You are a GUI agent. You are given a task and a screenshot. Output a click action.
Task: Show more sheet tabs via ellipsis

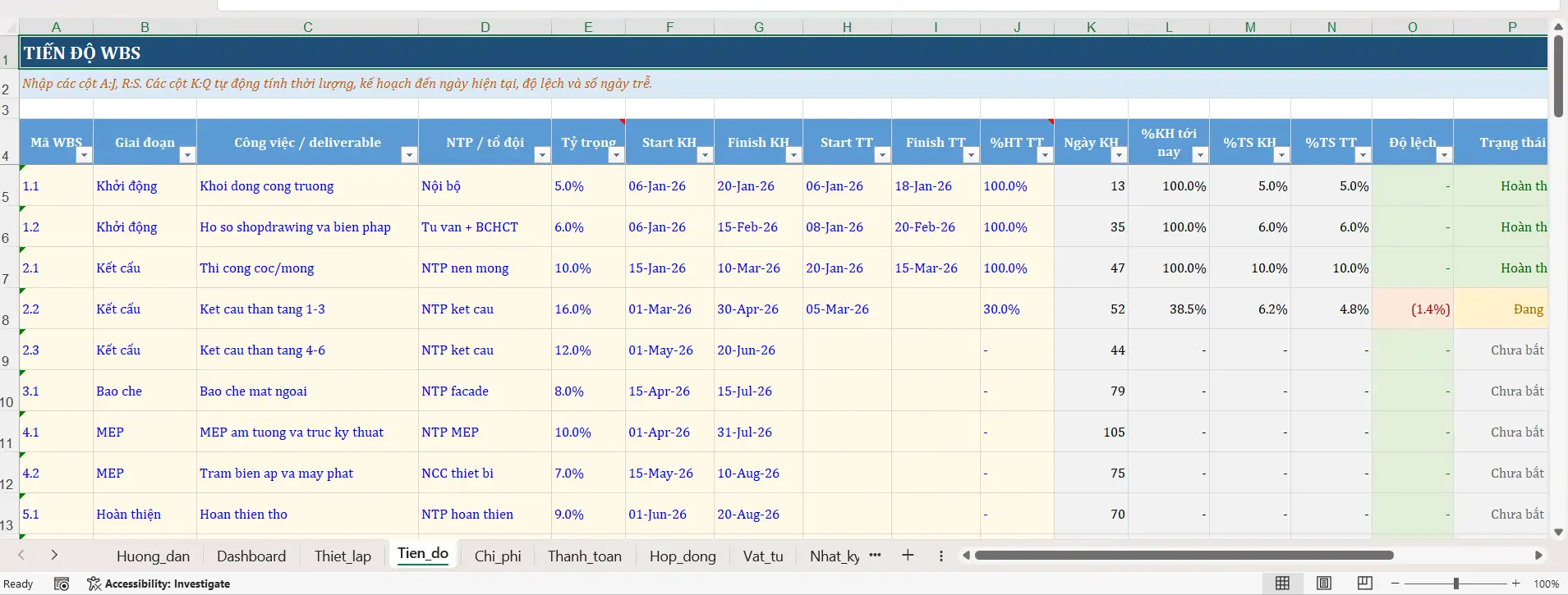pyautogui.click(x=875, y=555)
